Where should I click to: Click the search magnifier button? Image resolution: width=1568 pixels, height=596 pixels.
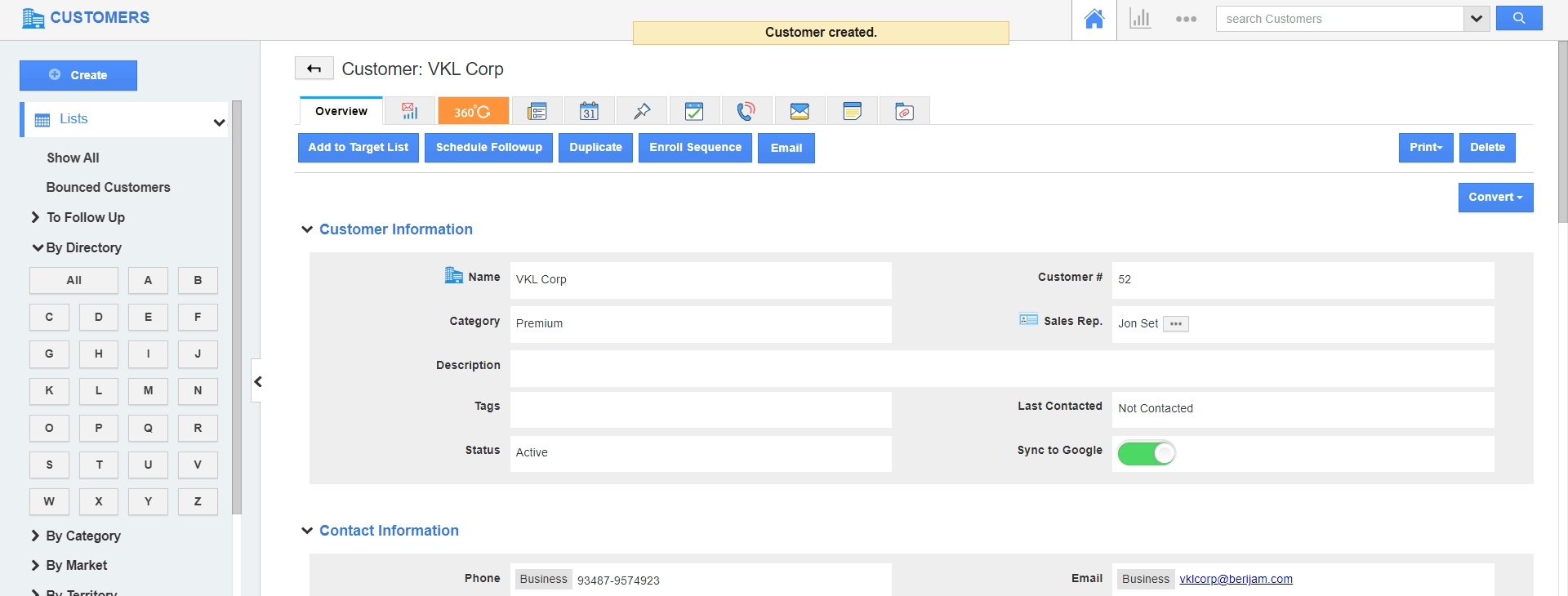coord(1518,18)
